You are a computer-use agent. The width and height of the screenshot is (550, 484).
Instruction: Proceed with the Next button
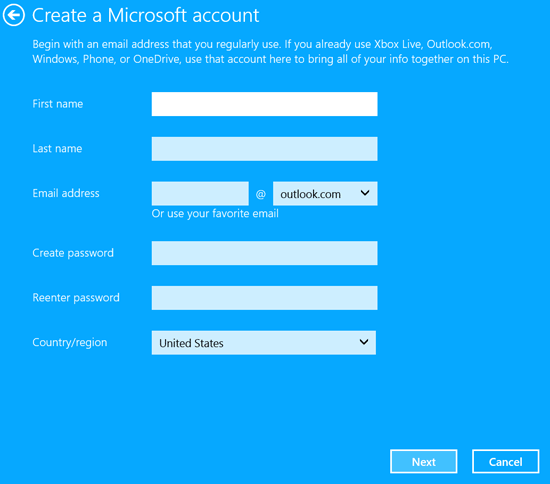tap(424, 462)
